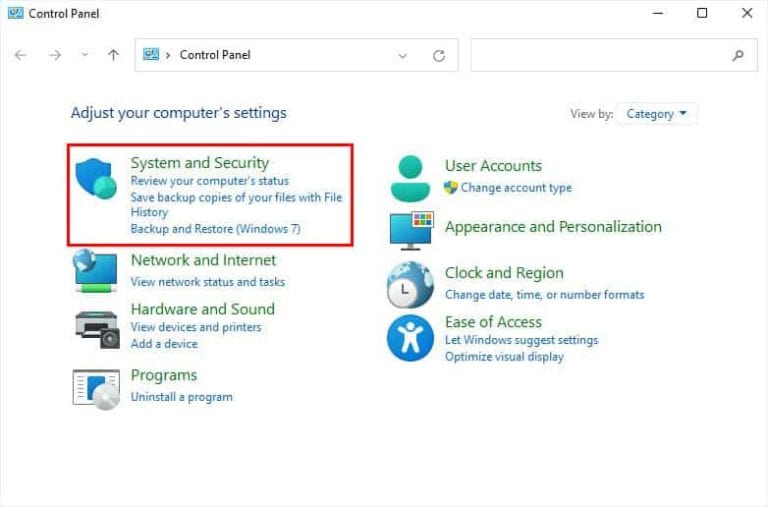Open Ease of Access icon
The height and width of the screenshot is (507, 768).
pos(410,338)
